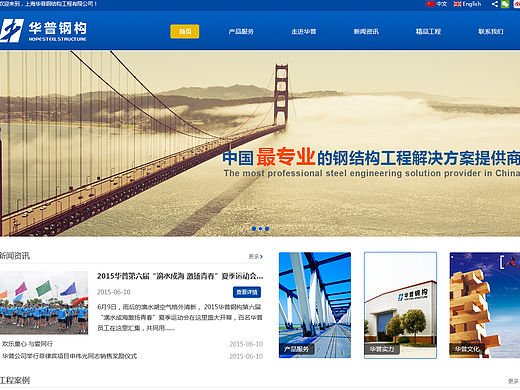Open the 华普公司举行菲律宾项目 news item

point(69,356)
